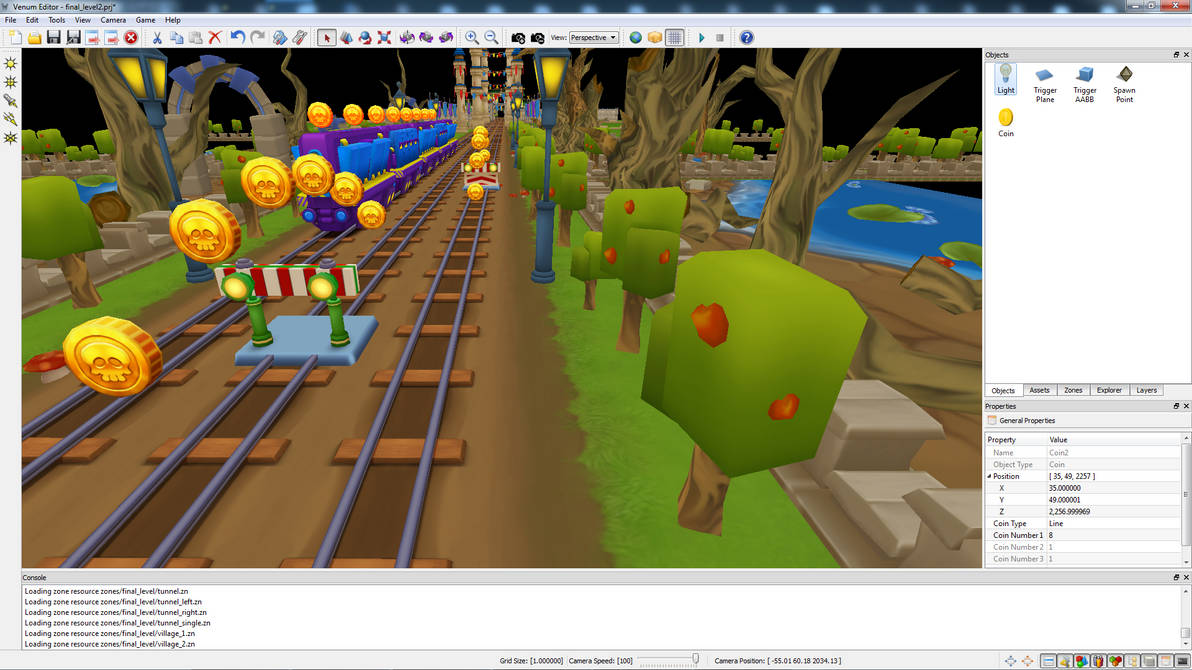Select the Trigger Plane object

click(x=1045, y=84)
